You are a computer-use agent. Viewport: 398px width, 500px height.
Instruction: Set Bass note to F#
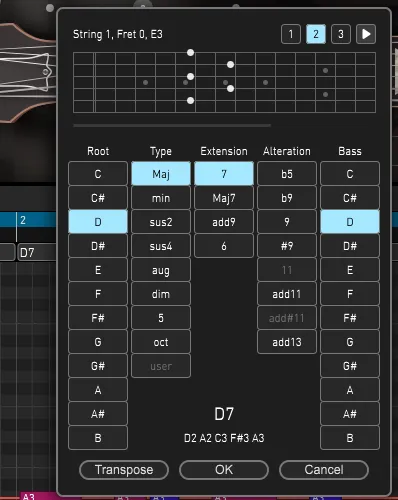(x=350, y=318)
